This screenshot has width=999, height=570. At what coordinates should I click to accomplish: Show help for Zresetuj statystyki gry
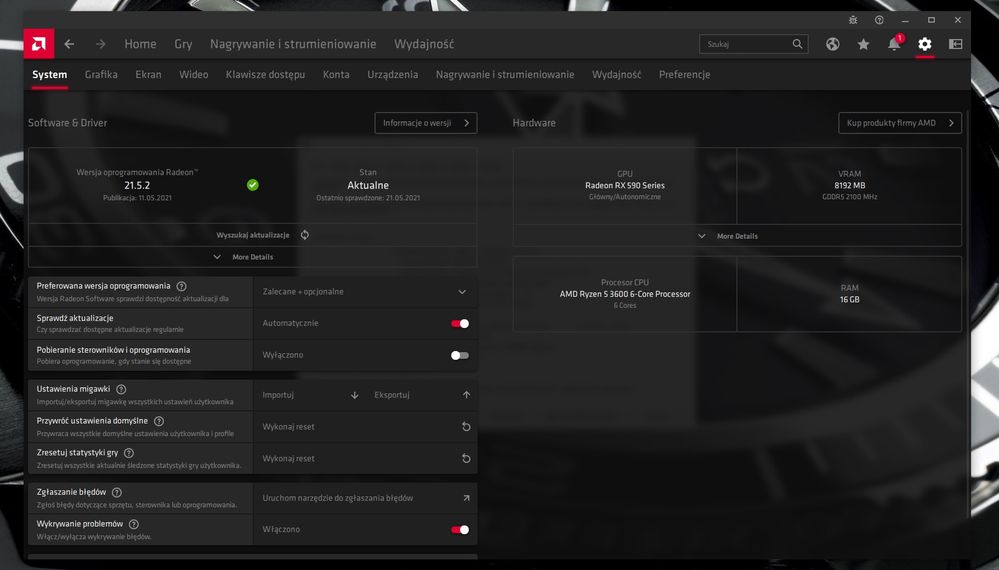tap(129, 453)
